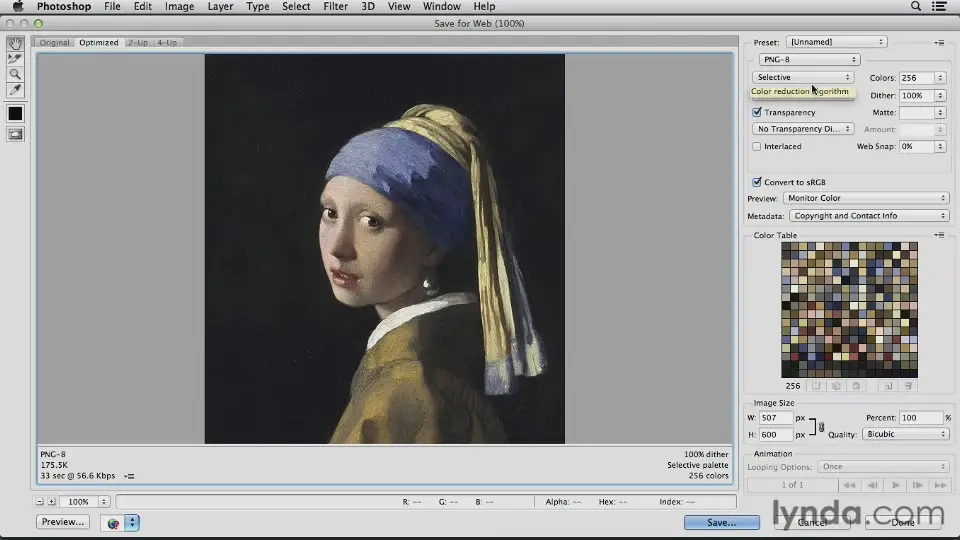Go to previous animation frame
This screenshot has width=960, height=540.
(872, 485)
